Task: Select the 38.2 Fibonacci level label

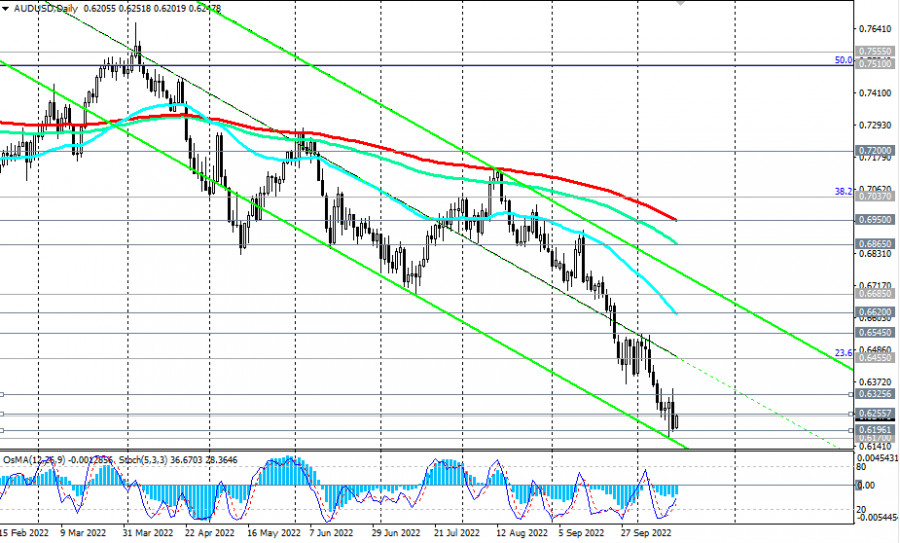Action: pyautogui.click(x=842, y=191)
